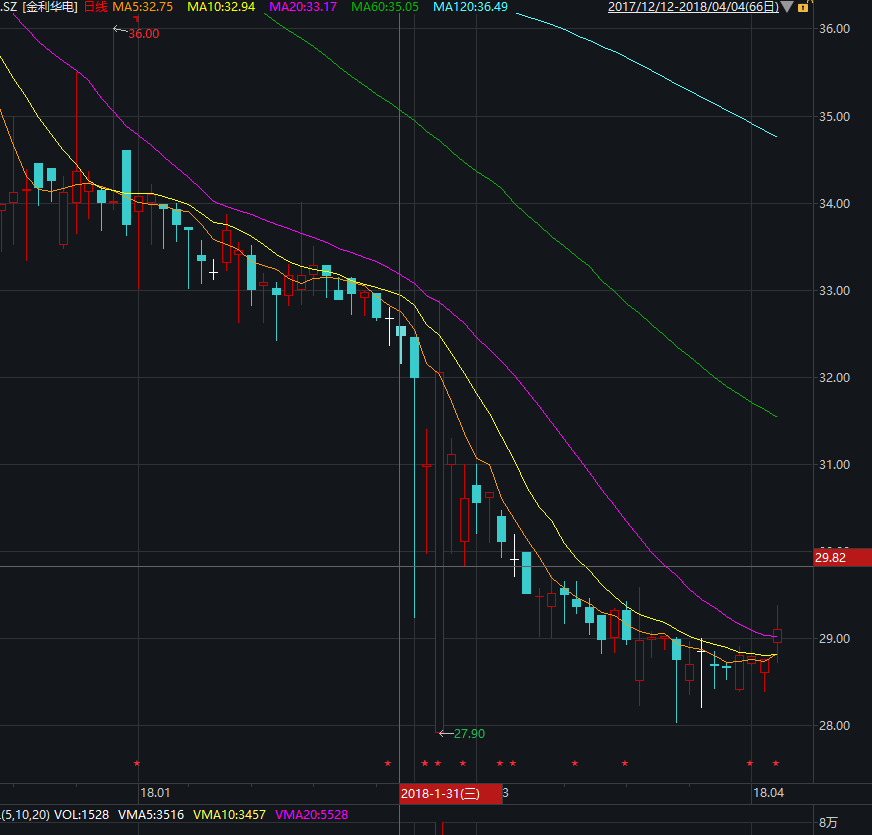Select the VMA10:3457 volume average label
Viewport: 872px width, 835px height.
click(x=230, y=815)
